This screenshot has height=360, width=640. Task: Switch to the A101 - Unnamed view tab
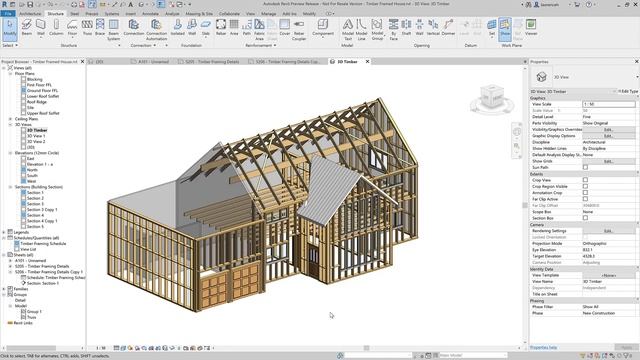(153, 62)
